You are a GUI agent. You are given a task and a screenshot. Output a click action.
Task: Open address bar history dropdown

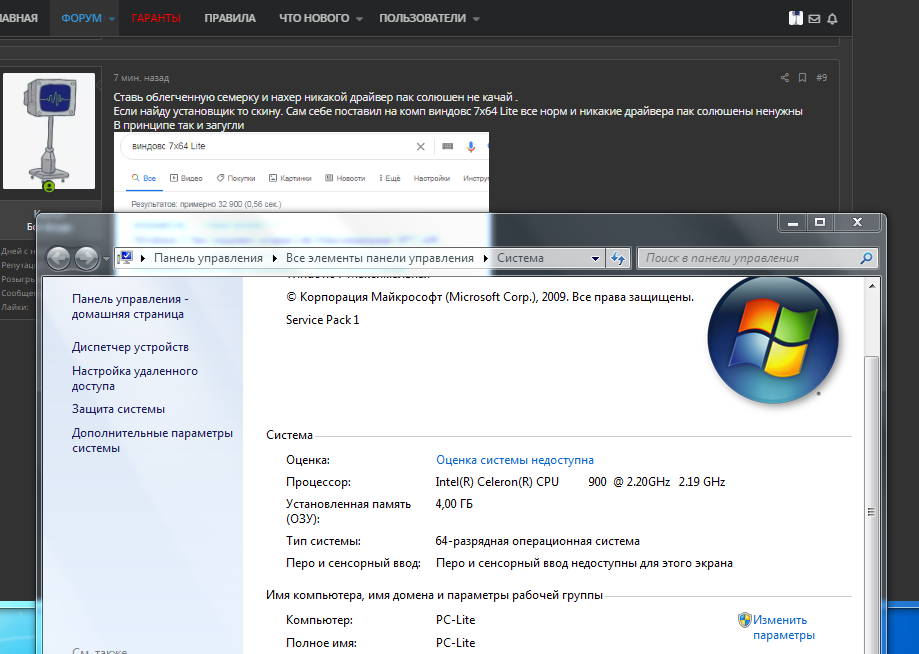pyautogui.click(x=595, y=258)
